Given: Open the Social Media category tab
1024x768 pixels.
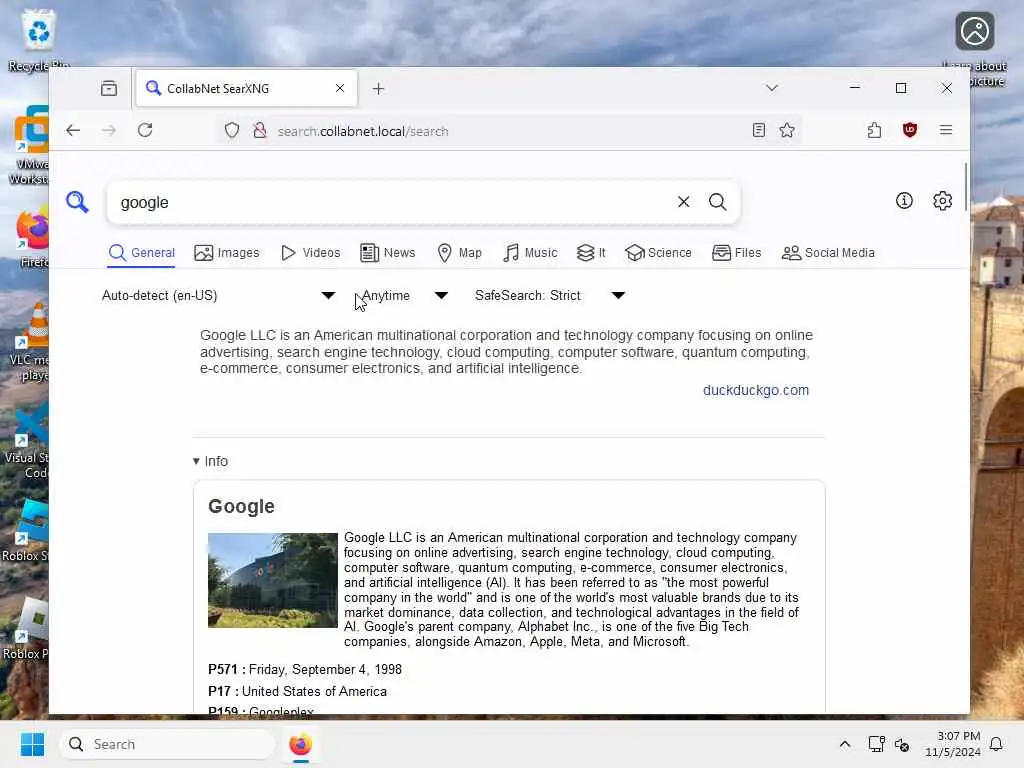Looking at the screenshot, I should pos(828,253).
